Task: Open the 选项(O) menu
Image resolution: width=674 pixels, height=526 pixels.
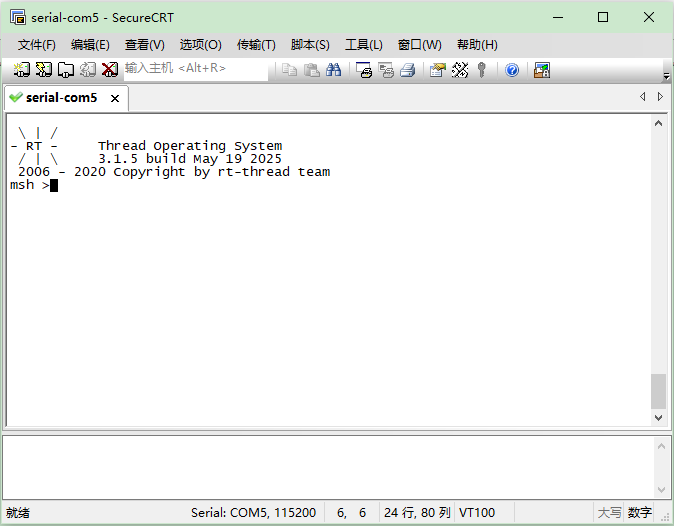Action: (200, 45)
